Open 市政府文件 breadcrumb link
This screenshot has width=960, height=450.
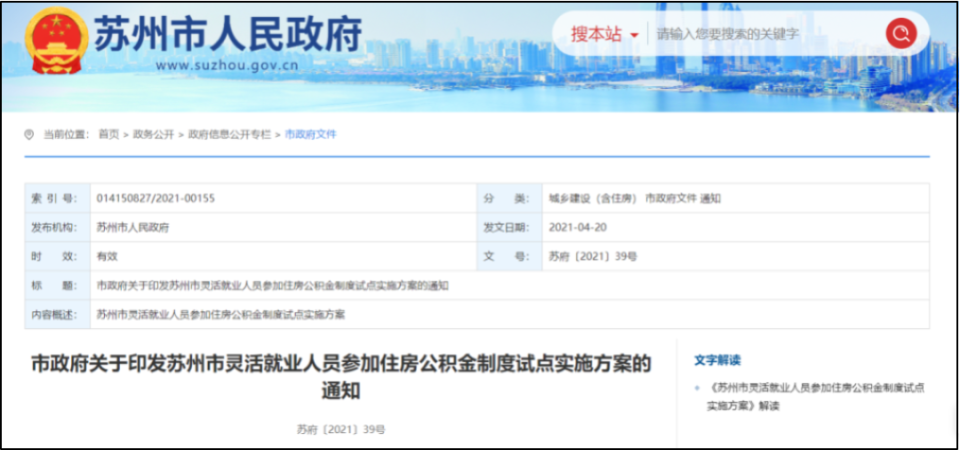[310, 135]
